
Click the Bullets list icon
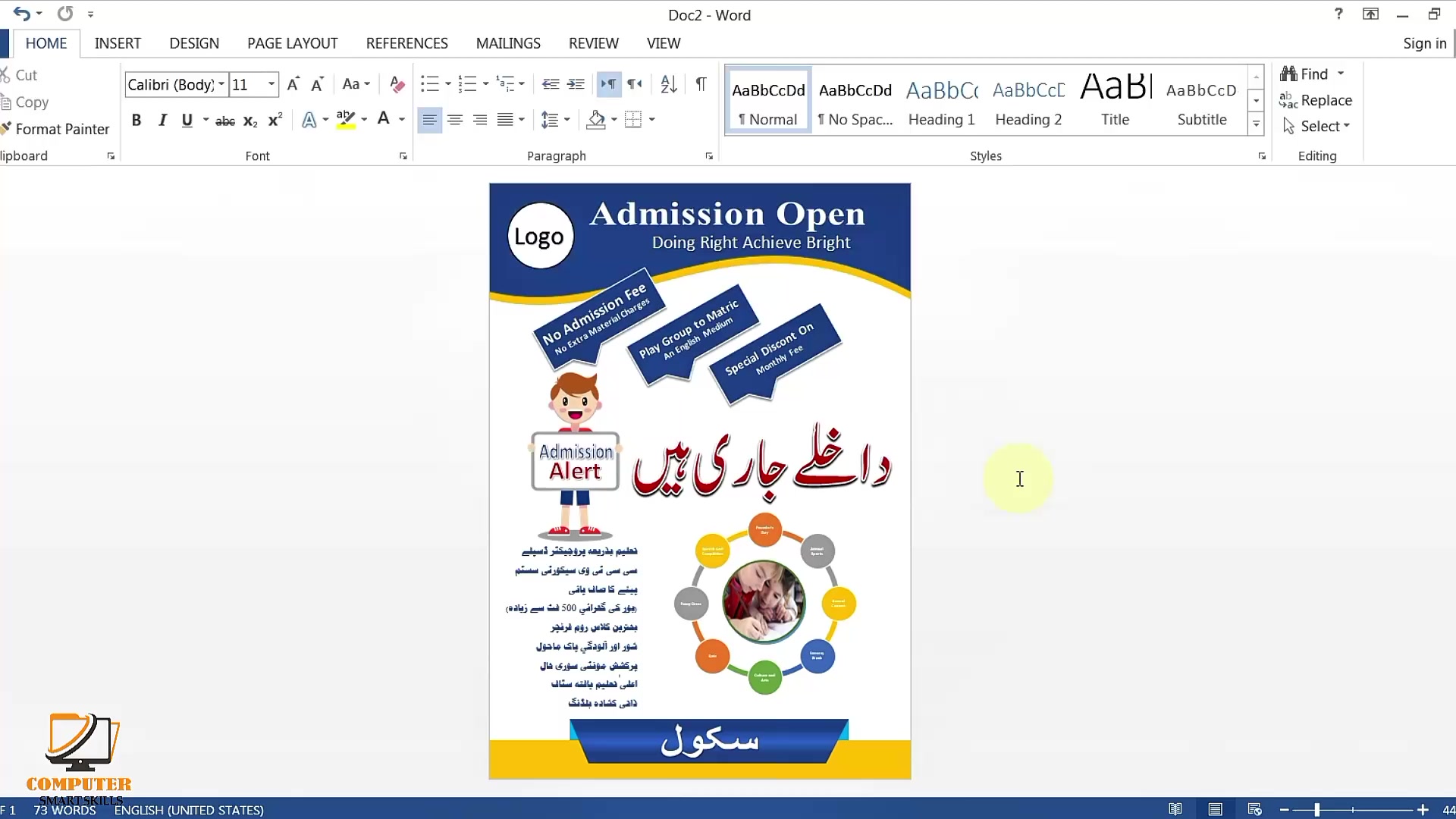[x=430, y=84]
